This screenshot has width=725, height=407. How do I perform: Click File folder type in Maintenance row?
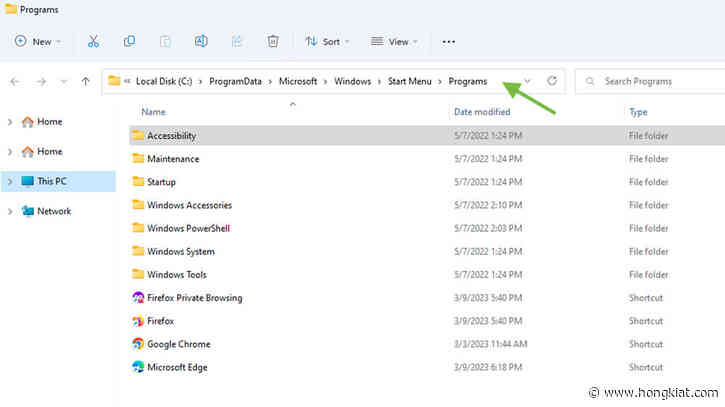point(649,159)
